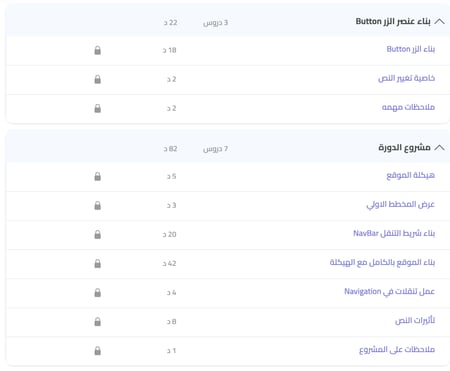The image size is (450, 371).
Task: Open lesson عمل تنقلات في Navigation
Action: point(390,292)
